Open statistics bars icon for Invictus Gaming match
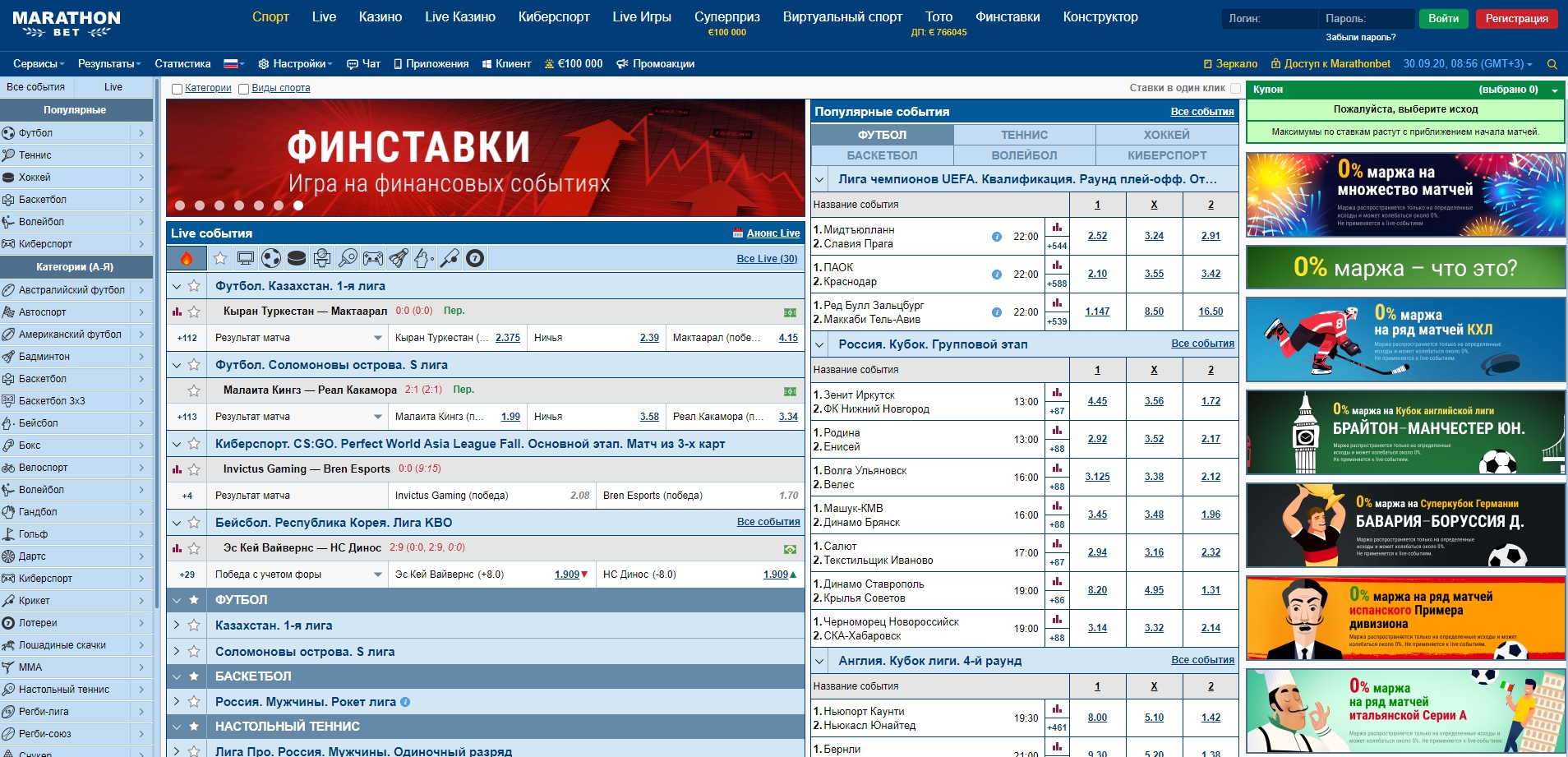The width and height of the screenshot is (1568, 757). (x=177, y=469)
